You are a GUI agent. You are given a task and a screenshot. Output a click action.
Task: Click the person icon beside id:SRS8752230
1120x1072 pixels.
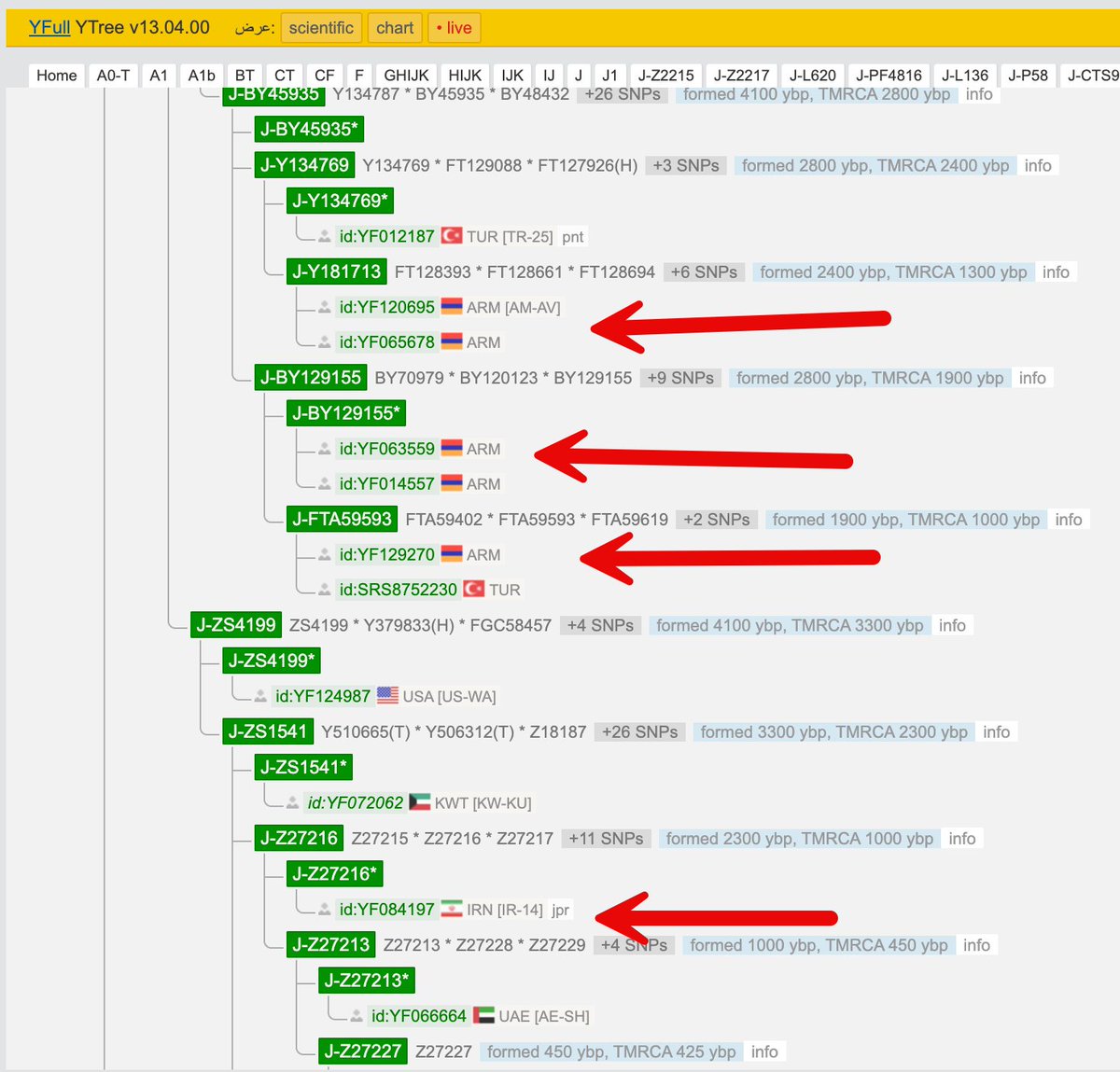[324, 591]
